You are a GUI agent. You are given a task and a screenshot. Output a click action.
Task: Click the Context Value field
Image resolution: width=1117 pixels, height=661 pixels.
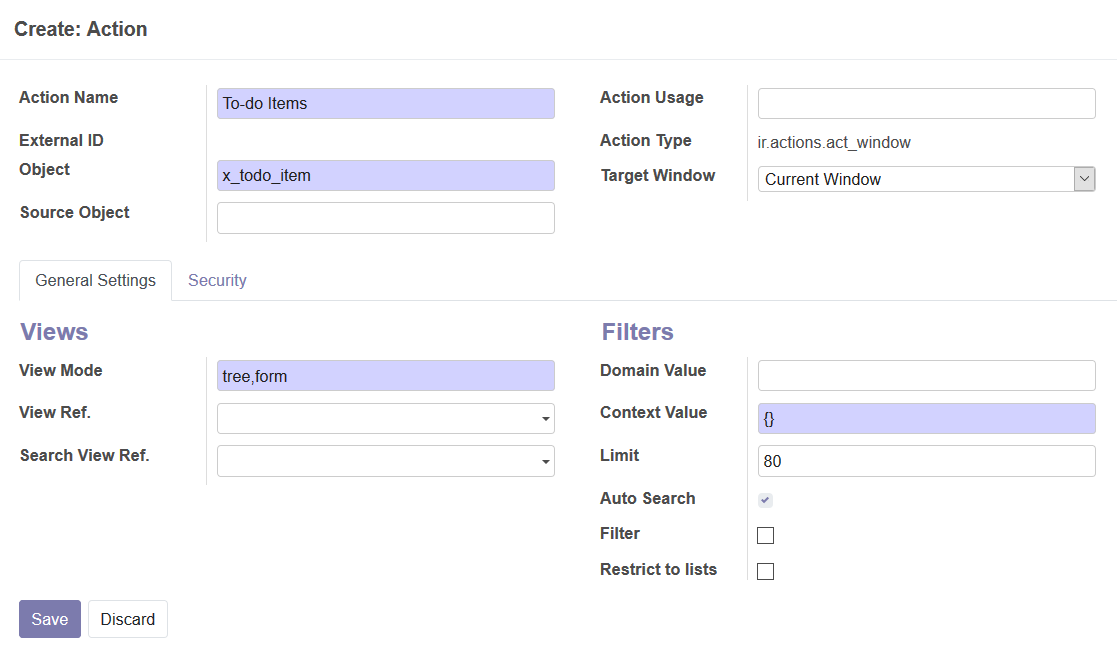(926, 419)
